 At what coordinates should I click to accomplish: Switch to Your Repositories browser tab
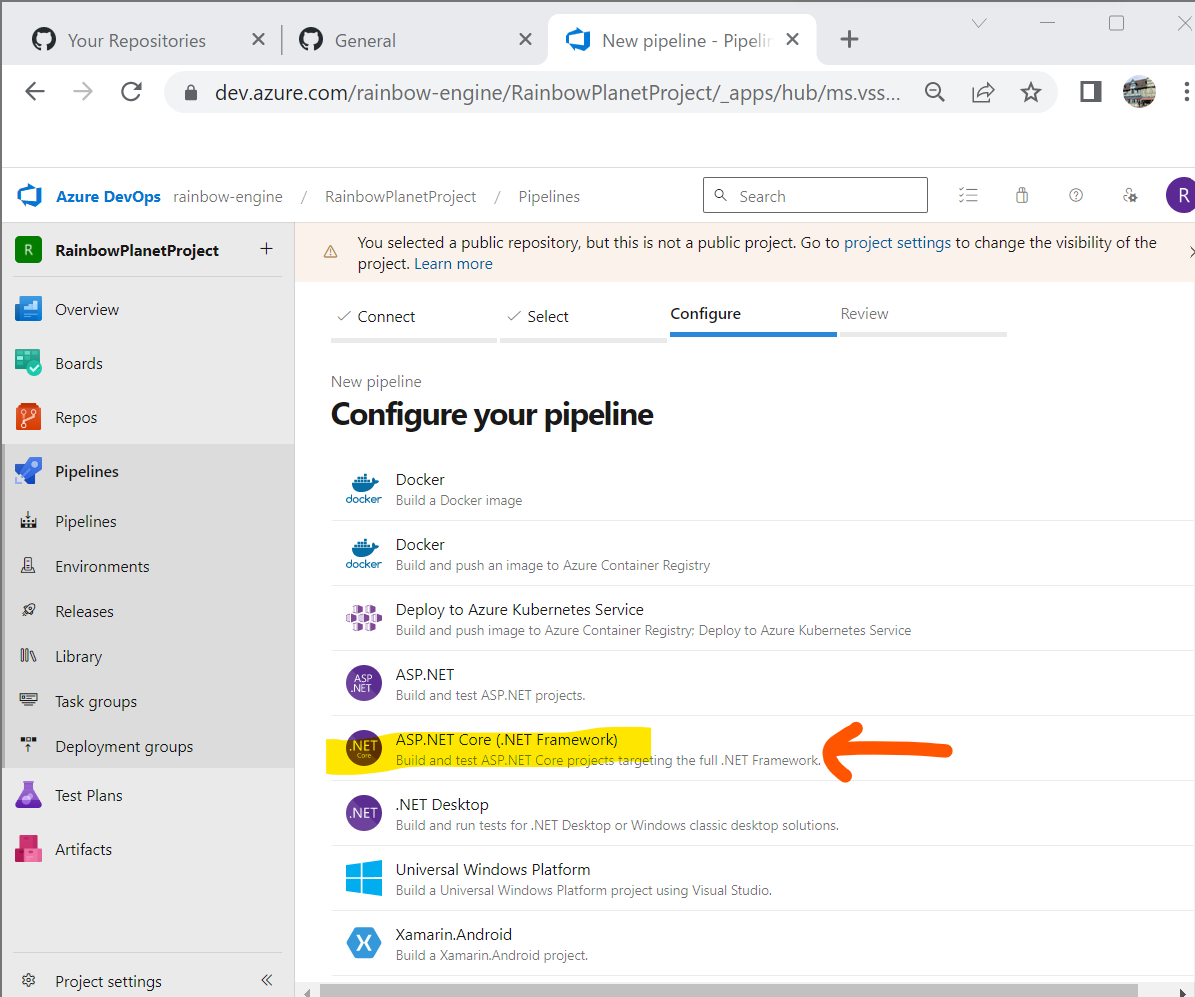[x=137, y=40]
